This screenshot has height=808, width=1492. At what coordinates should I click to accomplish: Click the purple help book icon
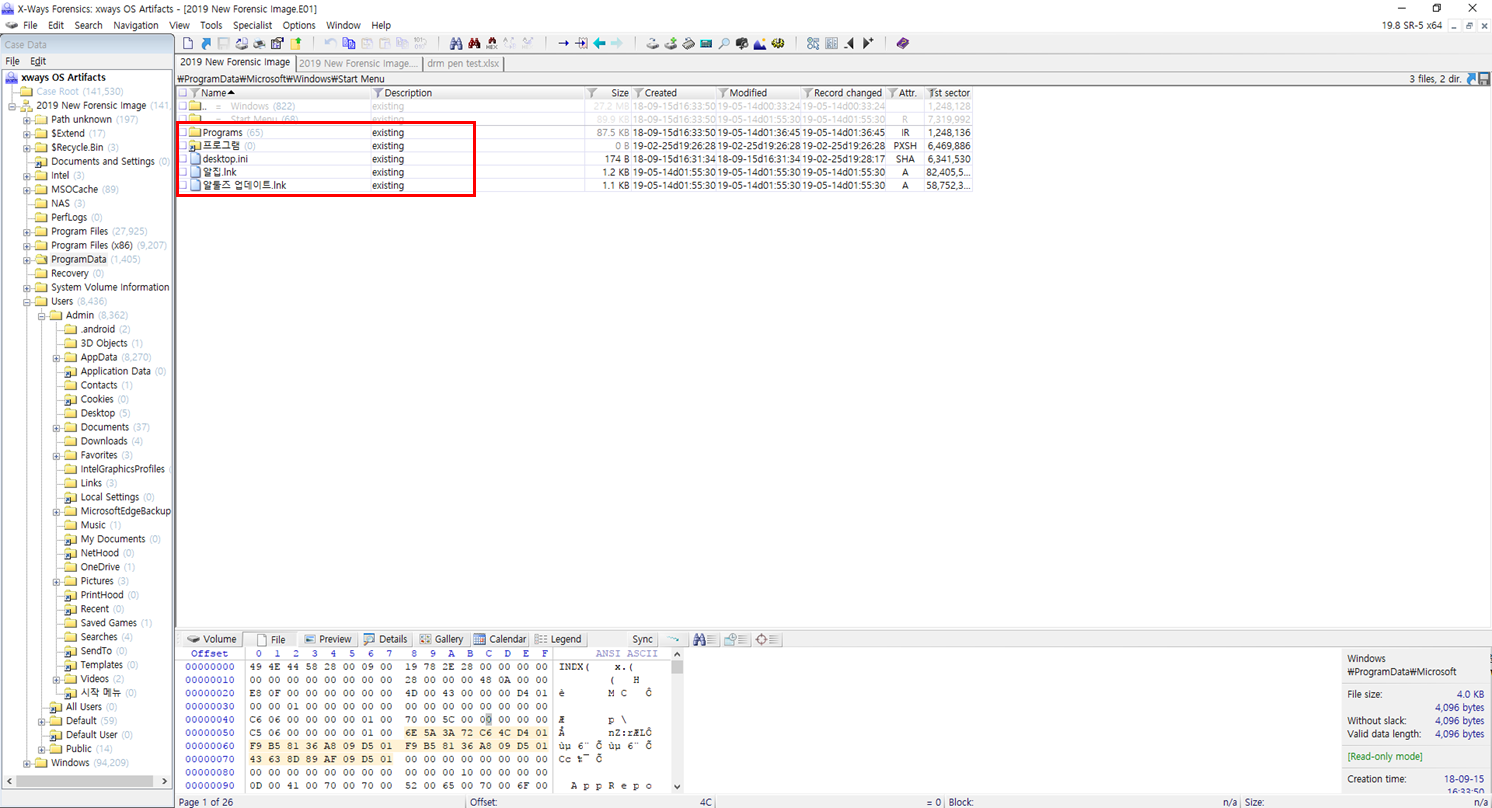click(903, 43)
